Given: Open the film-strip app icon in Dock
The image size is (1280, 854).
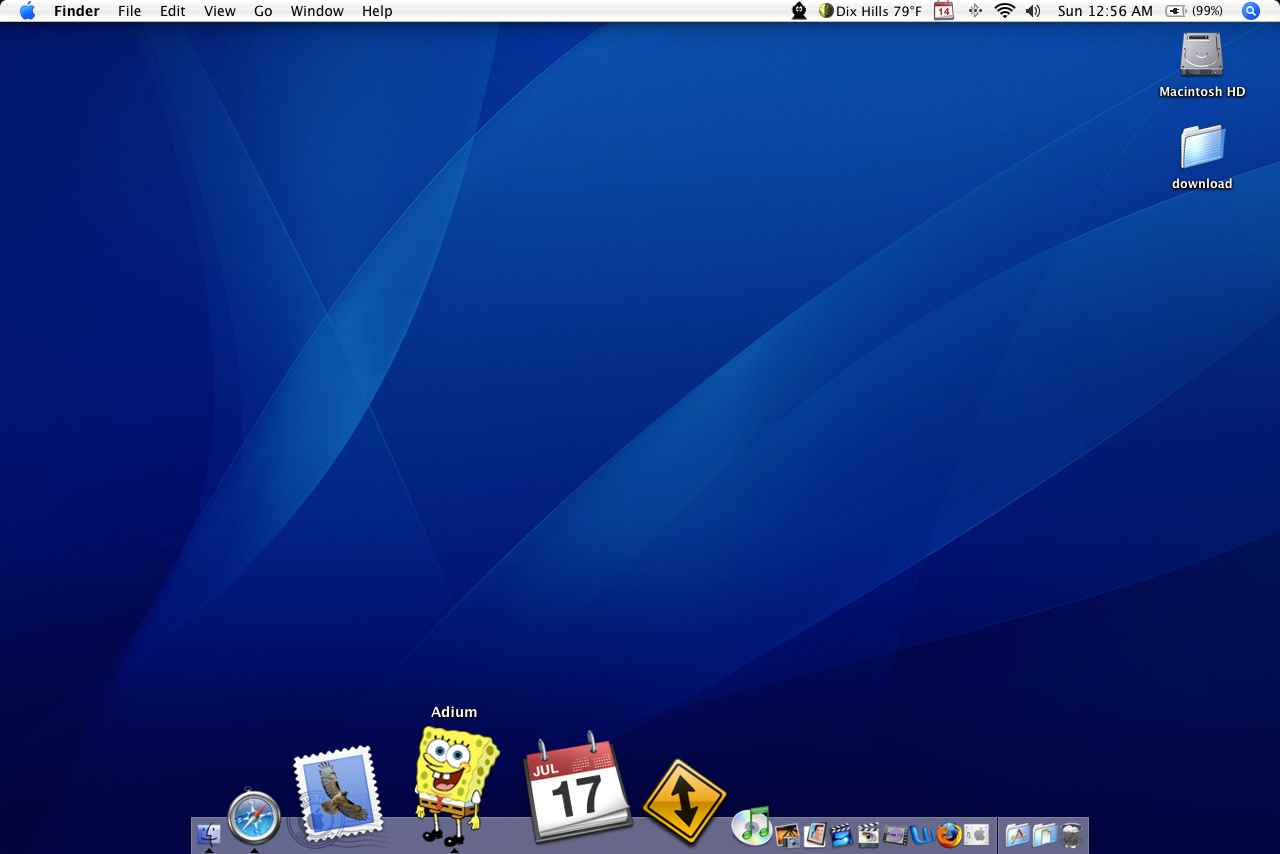Looking at the screenshot, I should point(895,834).
